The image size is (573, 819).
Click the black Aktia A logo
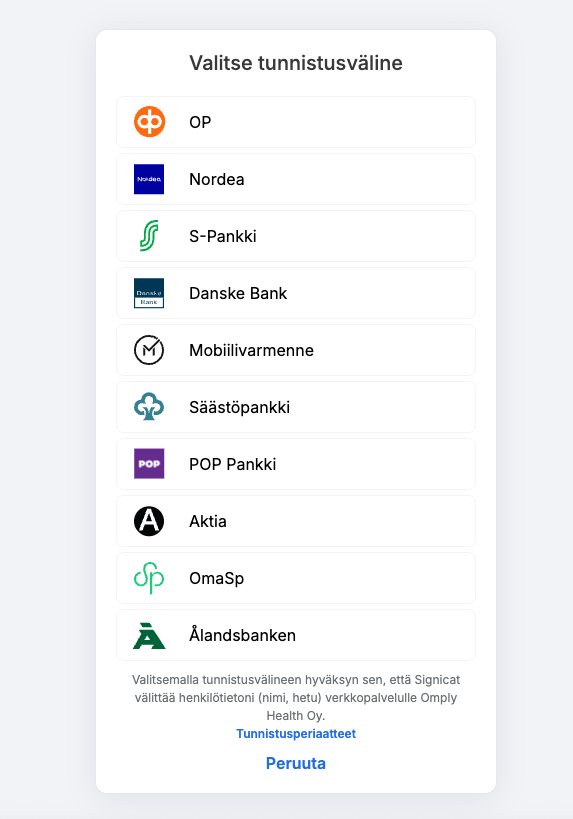(149, 521)
